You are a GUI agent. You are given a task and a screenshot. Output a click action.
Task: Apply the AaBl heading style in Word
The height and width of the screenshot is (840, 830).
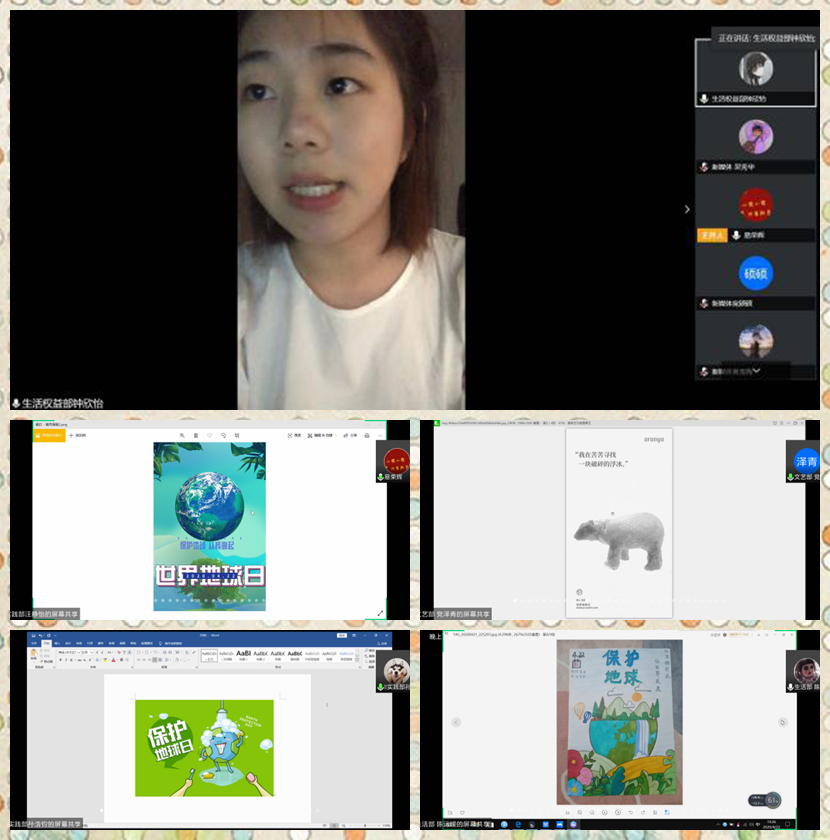pos(243,655)
